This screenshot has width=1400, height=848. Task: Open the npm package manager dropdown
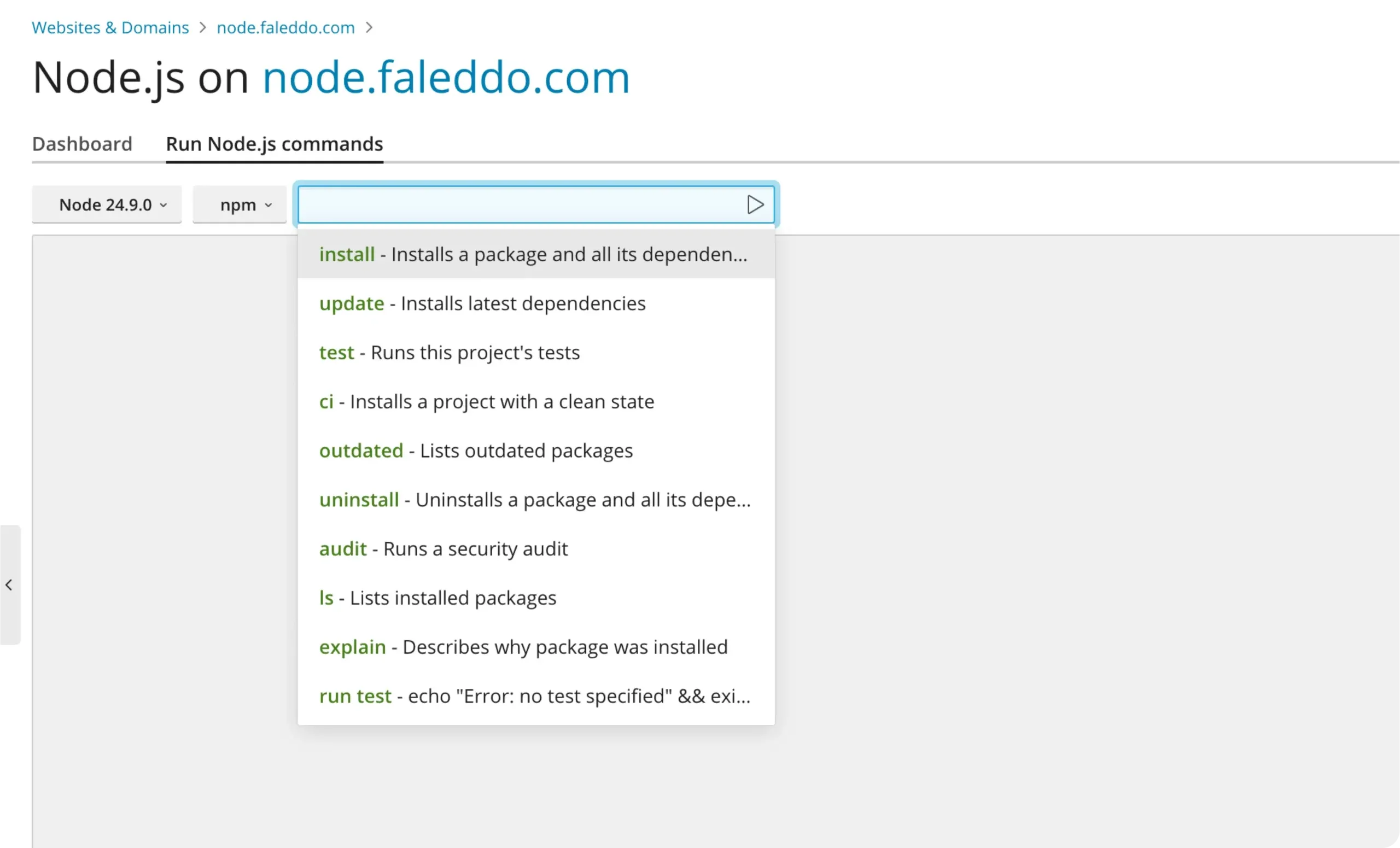click(x=239, y=204)
